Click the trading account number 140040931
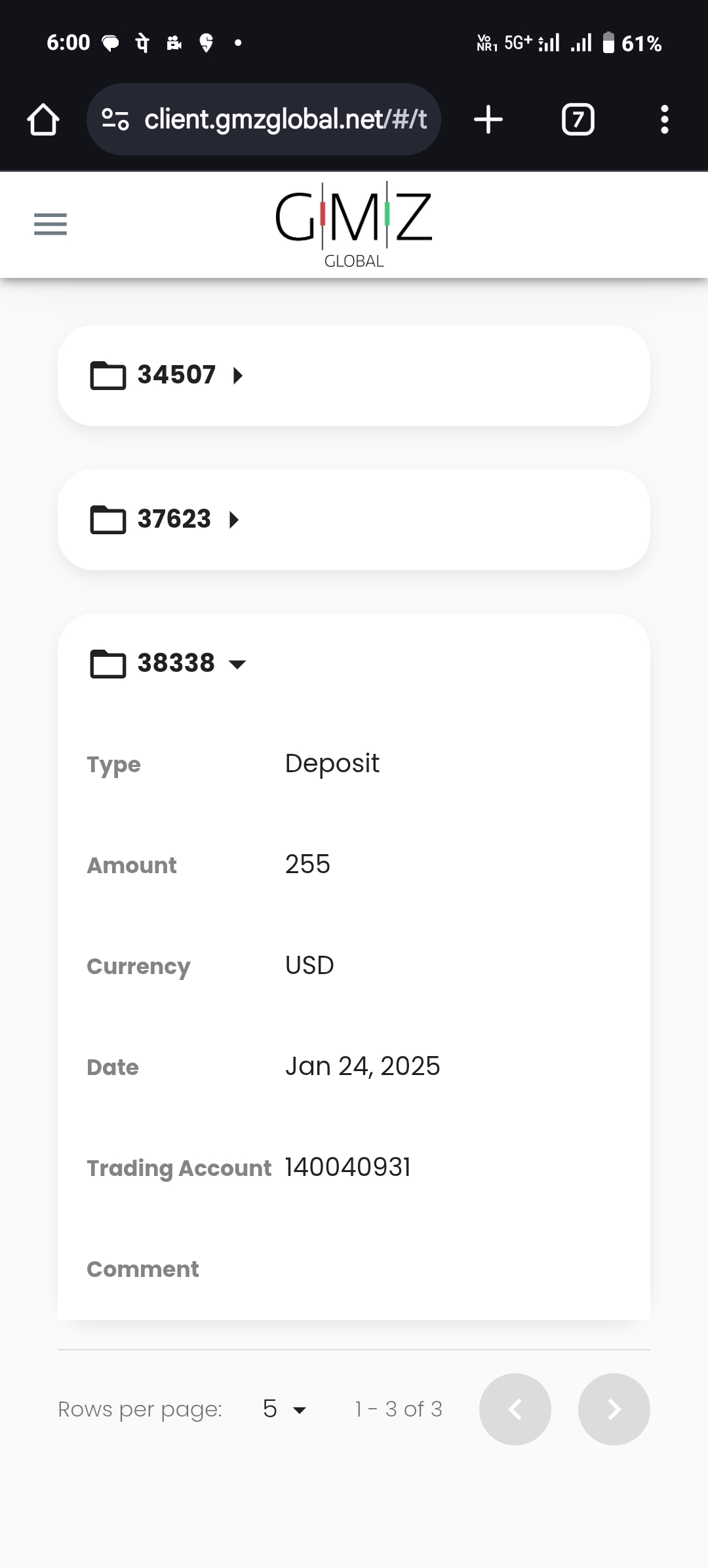Viewport: 708px width, 1568px height. point(348,1167)
